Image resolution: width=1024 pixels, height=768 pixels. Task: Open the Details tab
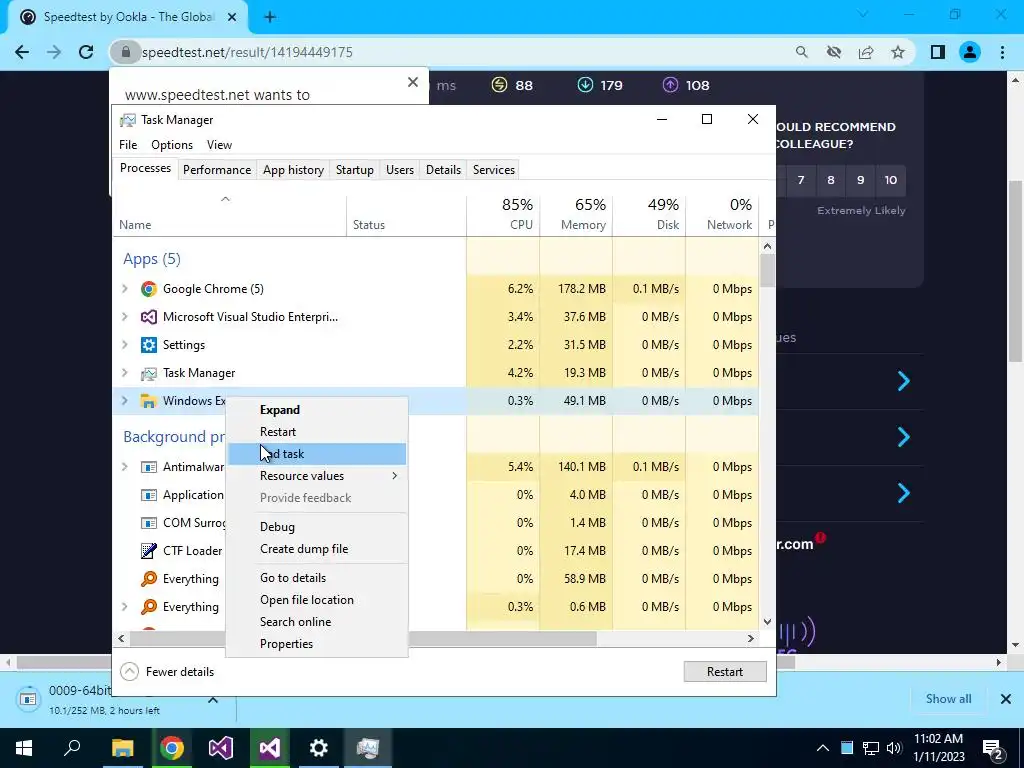(x=443, y=170)
